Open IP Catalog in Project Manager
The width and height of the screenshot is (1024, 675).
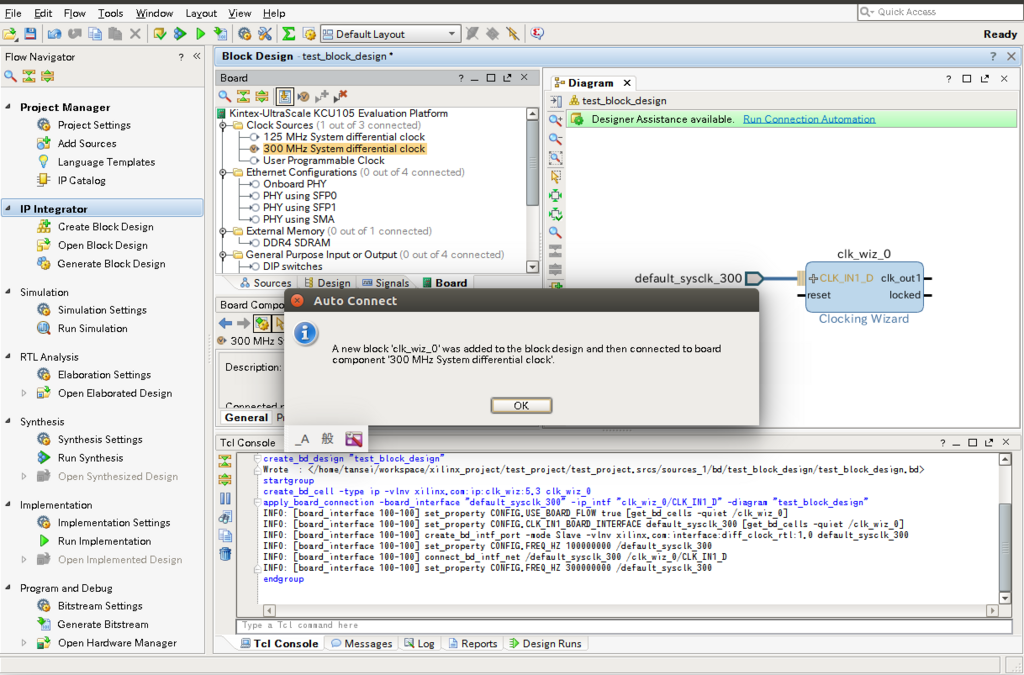81,180
